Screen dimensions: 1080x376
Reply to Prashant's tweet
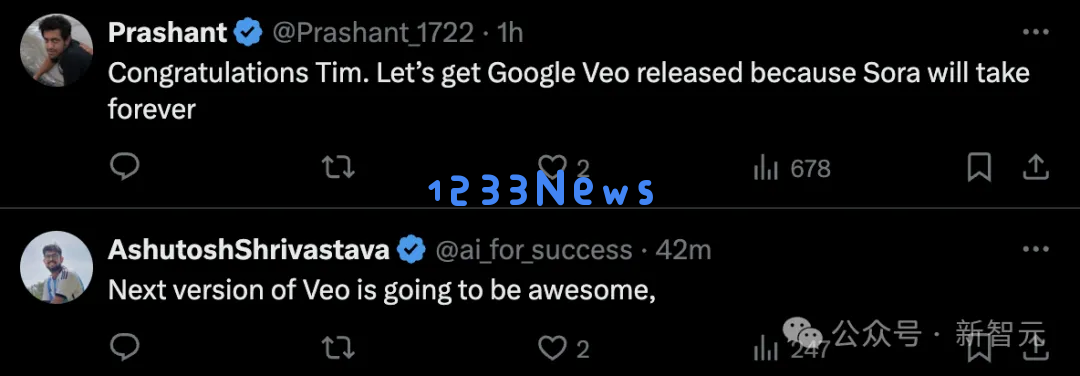click(x=125, y=167)
